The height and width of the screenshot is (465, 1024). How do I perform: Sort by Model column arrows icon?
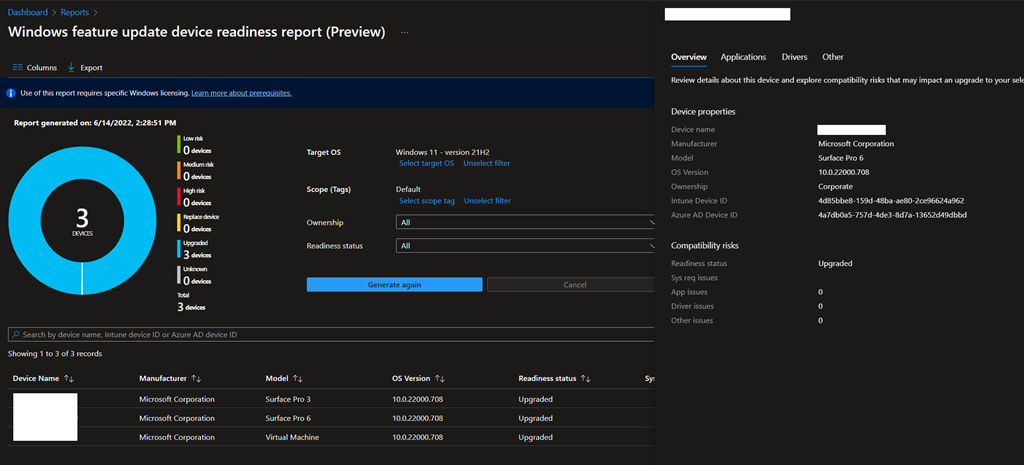297,379
